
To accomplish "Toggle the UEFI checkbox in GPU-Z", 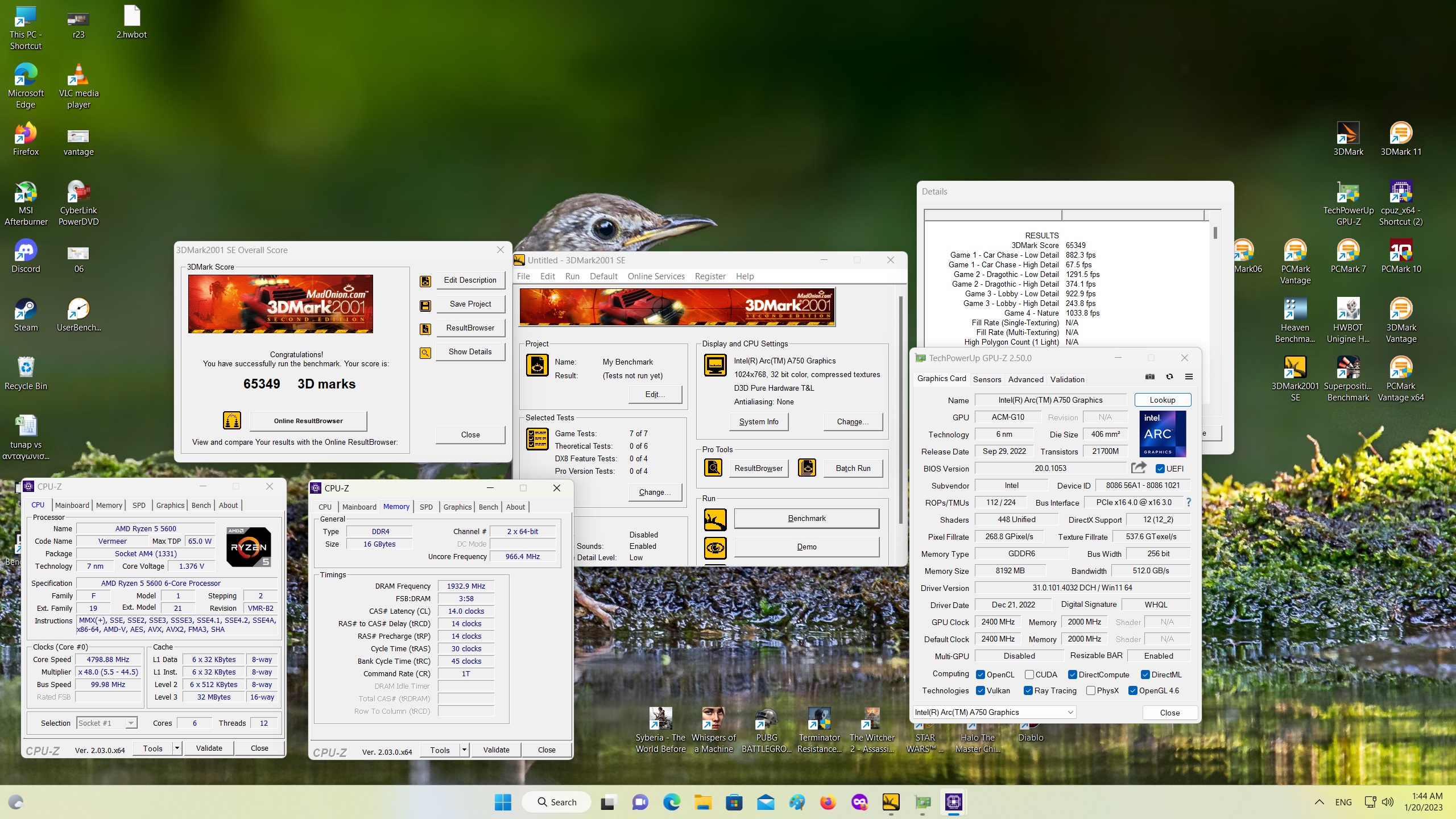I will (1160, 469).
